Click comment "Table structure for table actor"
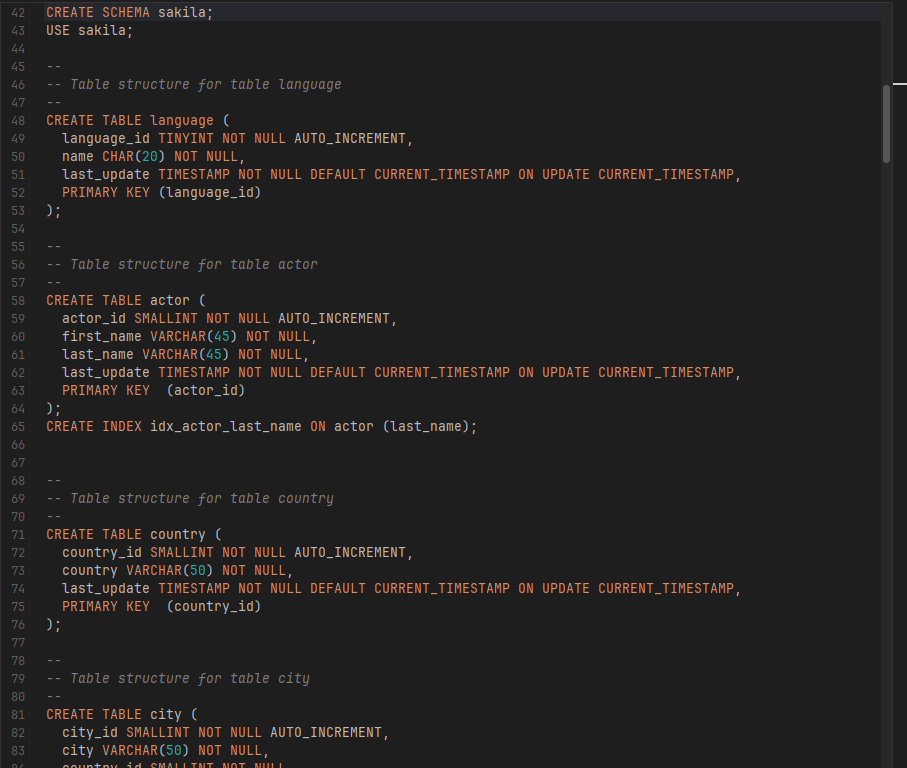 [x=194, y=264]
